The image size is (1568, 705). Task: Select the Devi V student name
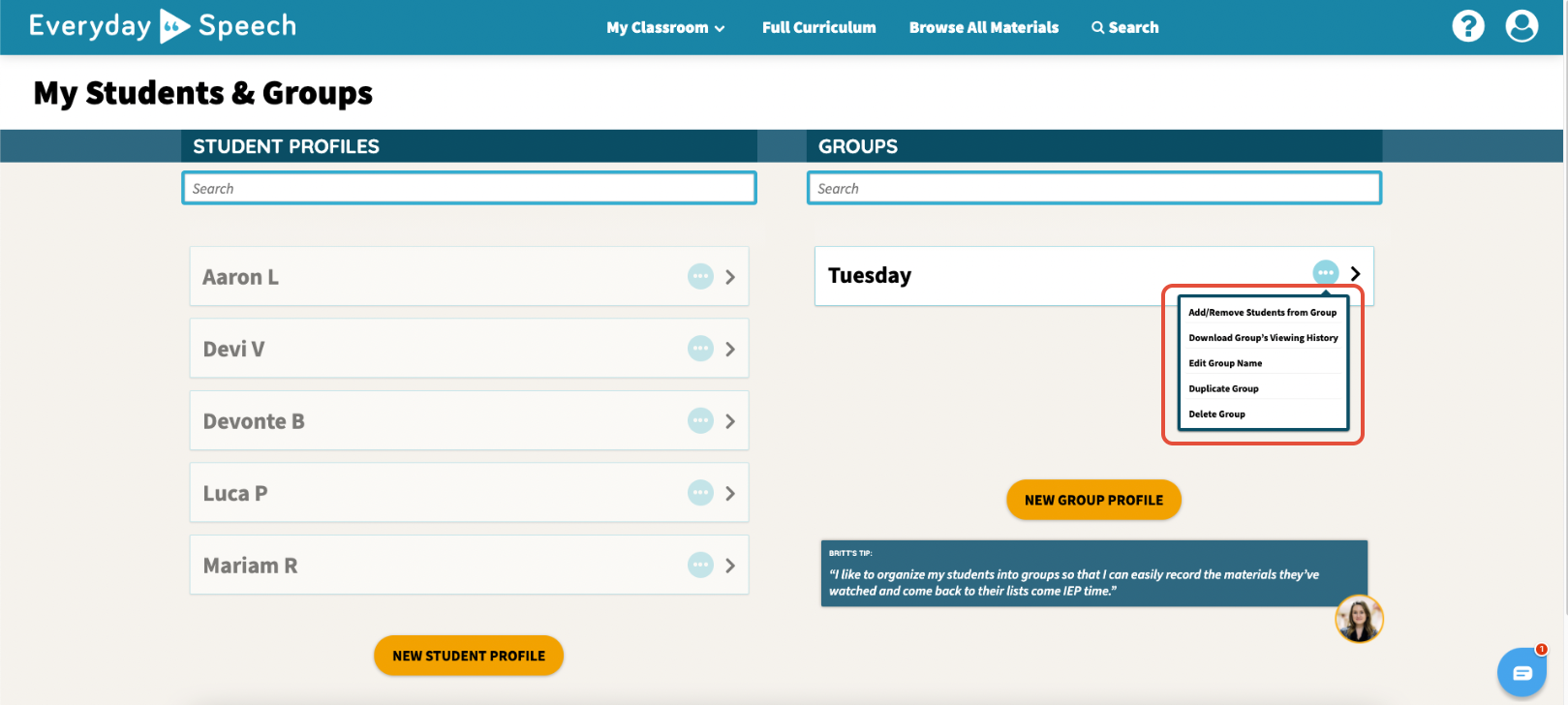pos(233,349)
